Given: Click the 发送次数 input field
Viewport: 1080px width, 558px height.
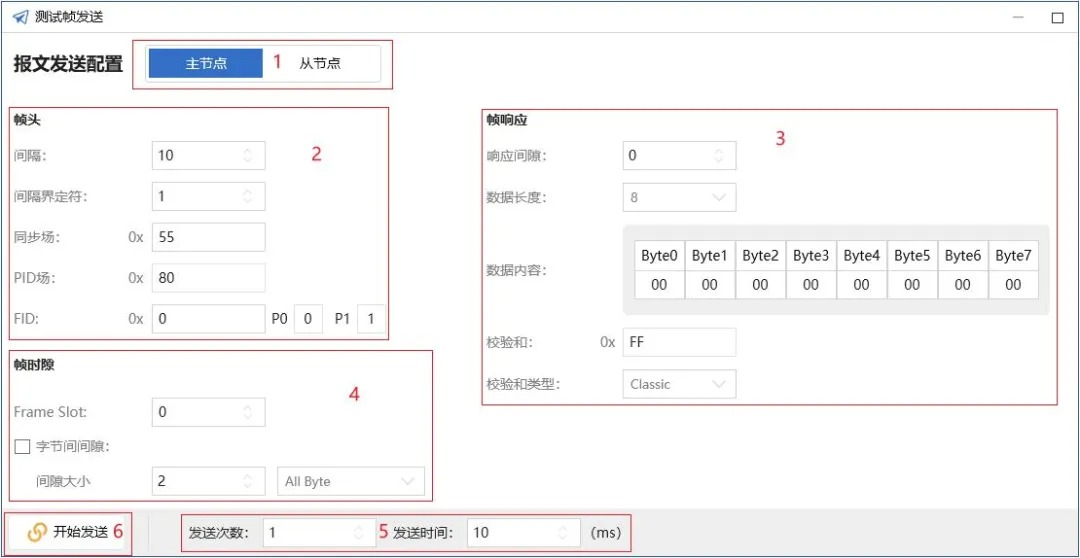Looking at the screenshot, I should click(319, 533).
